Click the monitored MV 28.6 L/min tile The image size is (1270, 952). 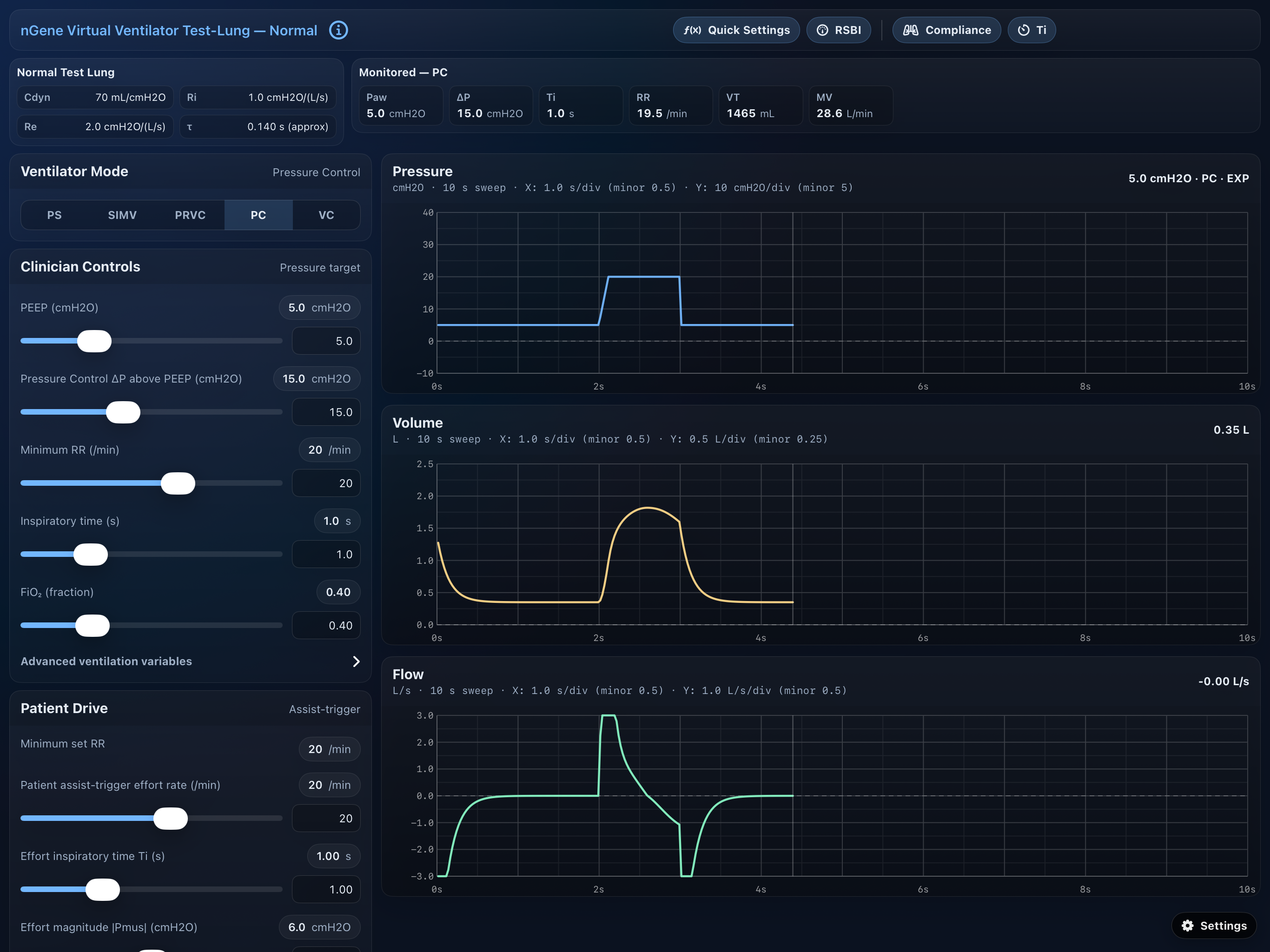tap(852, 105)
